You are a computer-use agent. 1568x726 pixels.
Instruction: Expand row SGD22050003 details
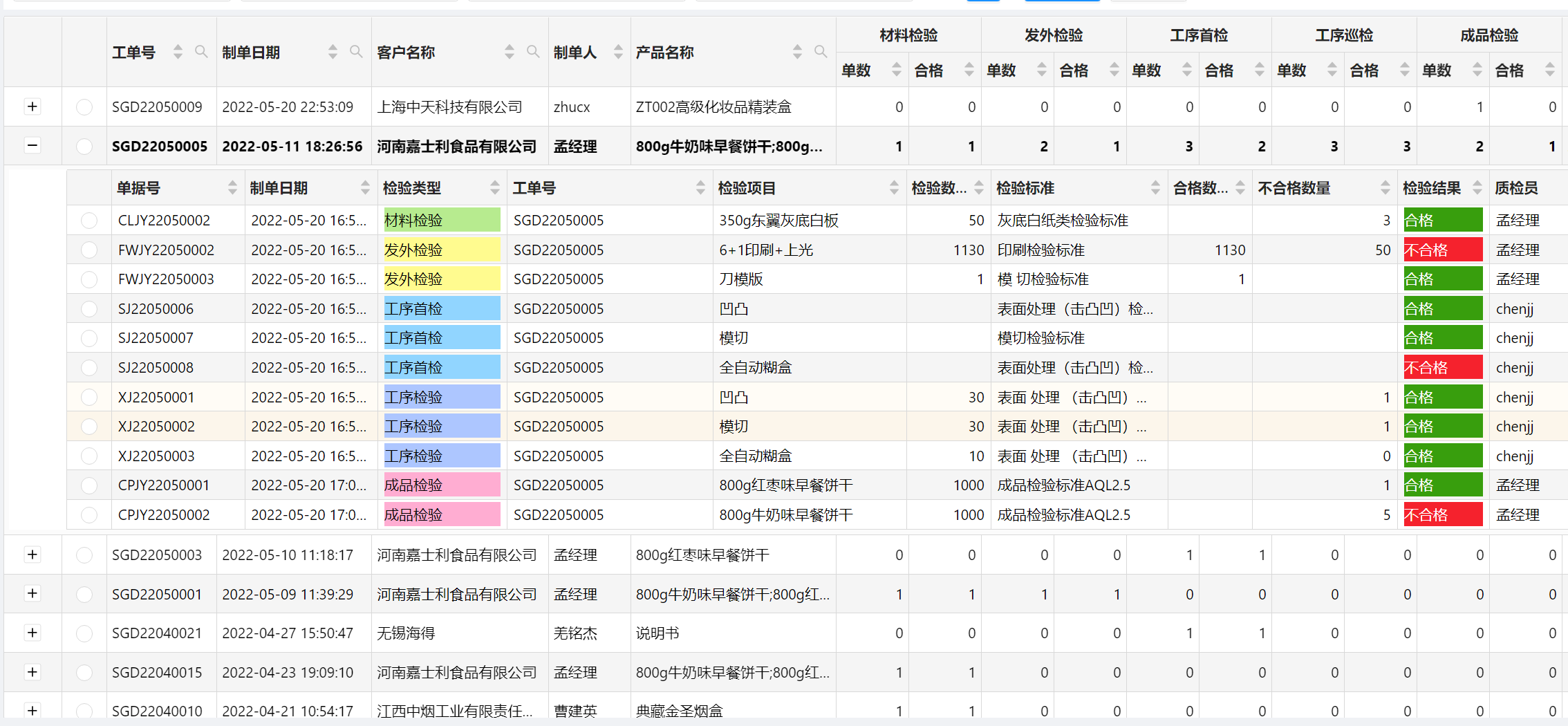[32, 555]
